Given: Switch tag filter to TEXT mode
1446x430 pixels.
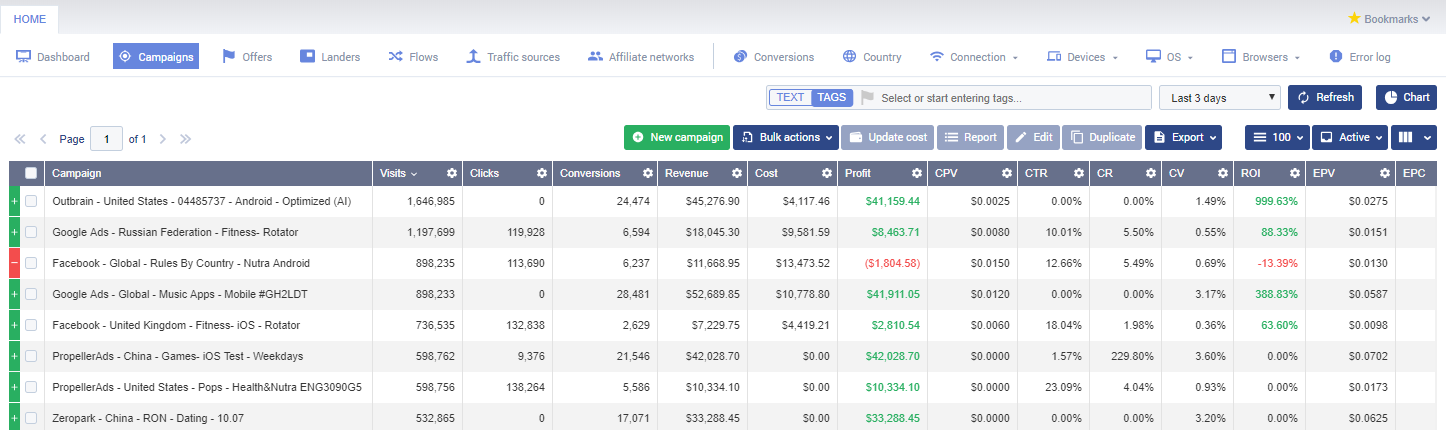Looking at the screenshot, I should (790, 98).
